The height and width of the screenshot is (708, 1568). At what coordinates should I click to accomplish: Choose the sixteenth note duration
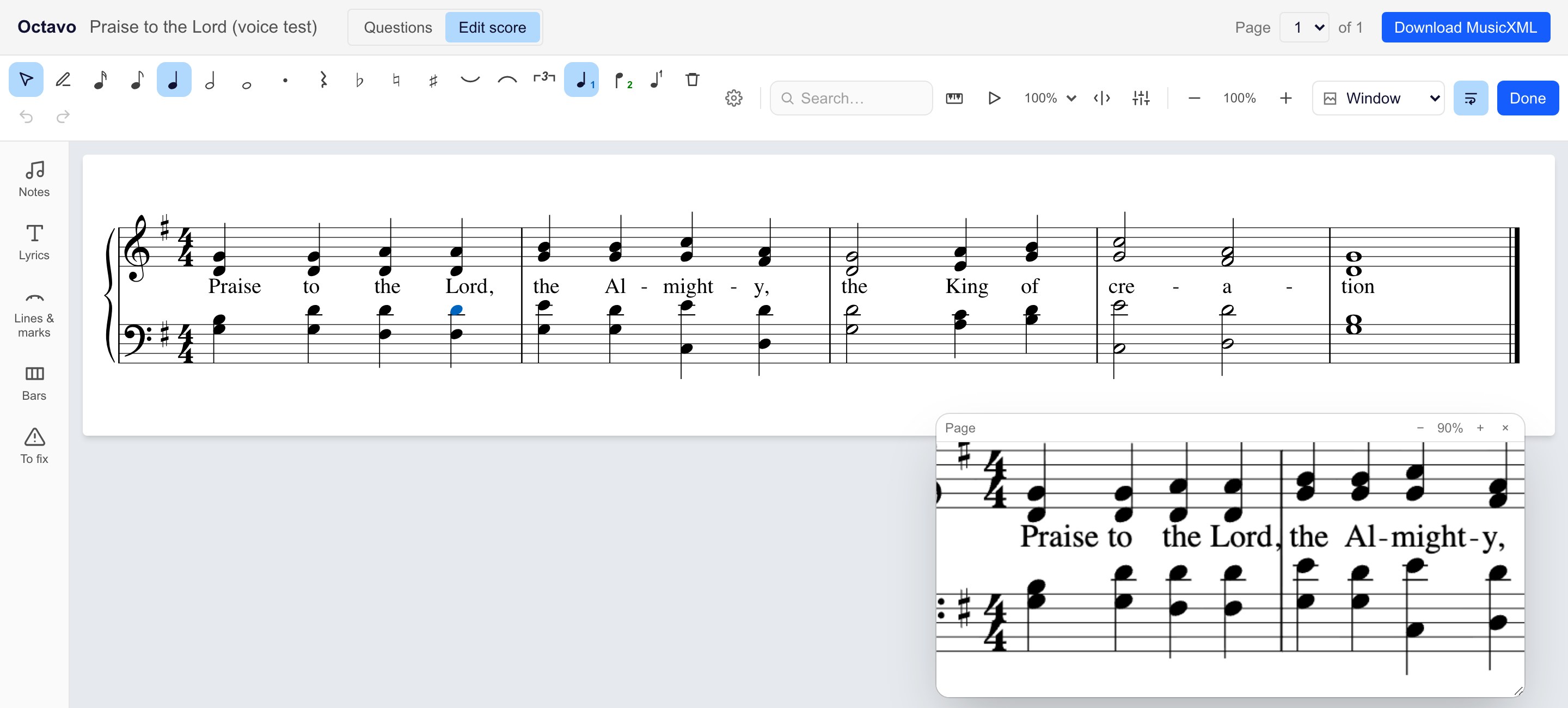coord(100,80)
